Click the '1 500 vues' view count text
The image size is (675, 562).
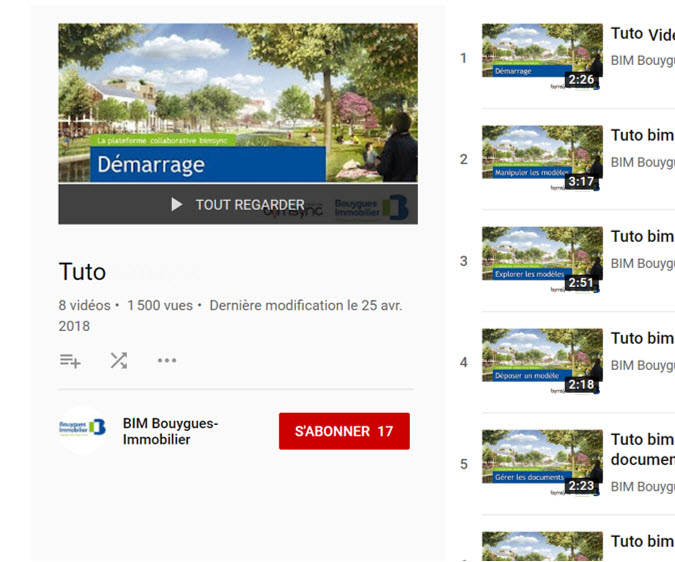tap(160, 306)
